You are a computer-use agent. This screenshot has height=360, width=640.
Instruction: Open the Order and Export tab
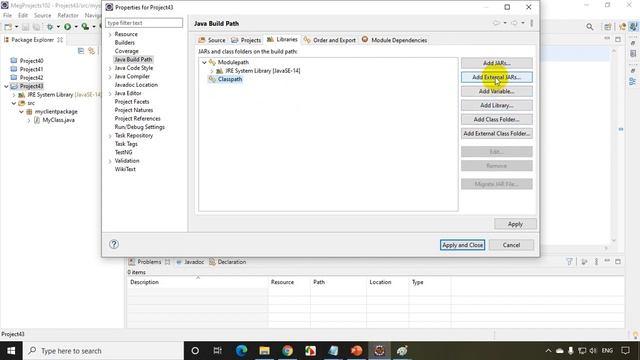[x=330, y=40]
